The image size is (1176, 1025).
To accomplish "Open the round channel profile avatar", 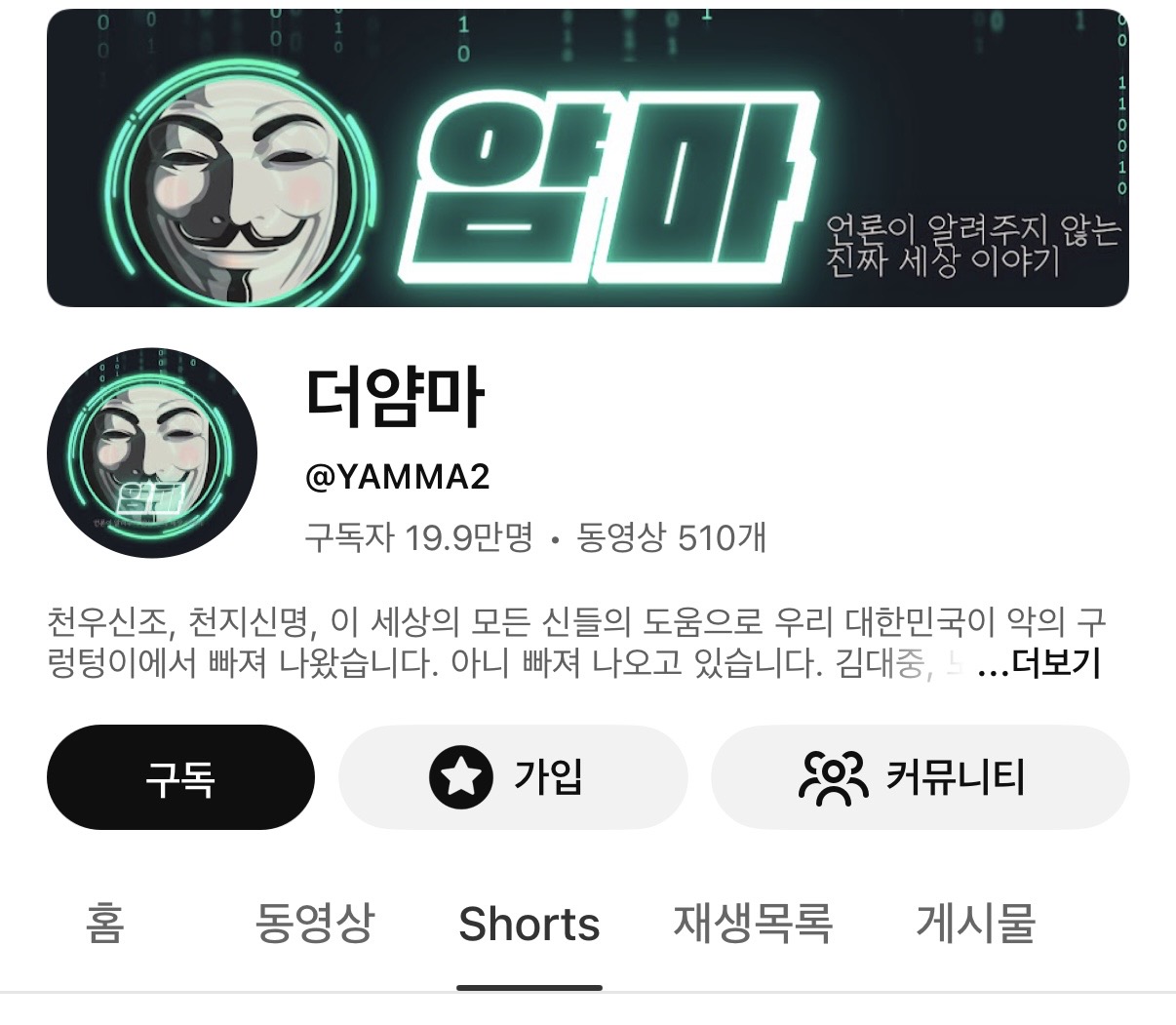I will coord(152,453).
